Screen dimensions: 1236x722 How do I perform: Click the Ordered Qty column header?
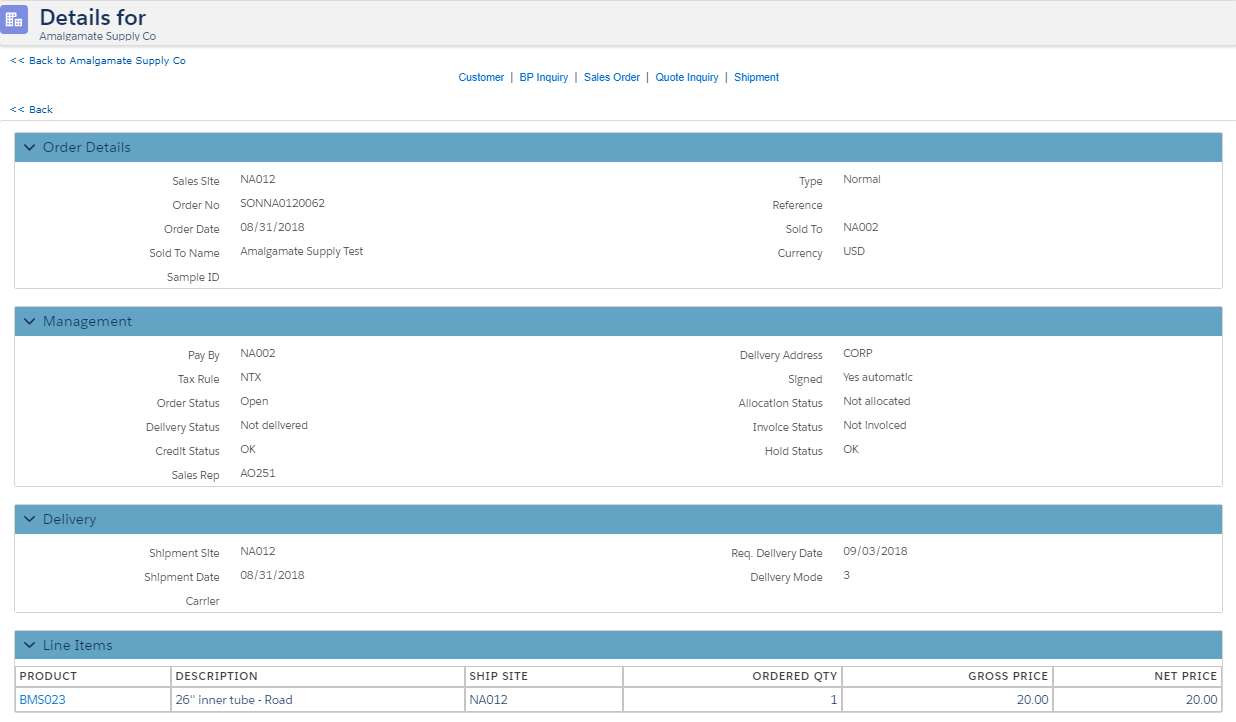coord(794,676)
